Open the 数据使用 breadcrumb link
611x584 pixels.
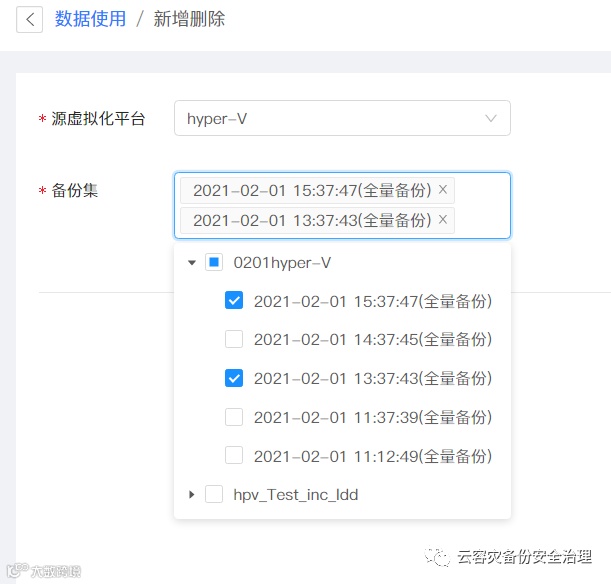pyautogui.click(x=90, y=19)
